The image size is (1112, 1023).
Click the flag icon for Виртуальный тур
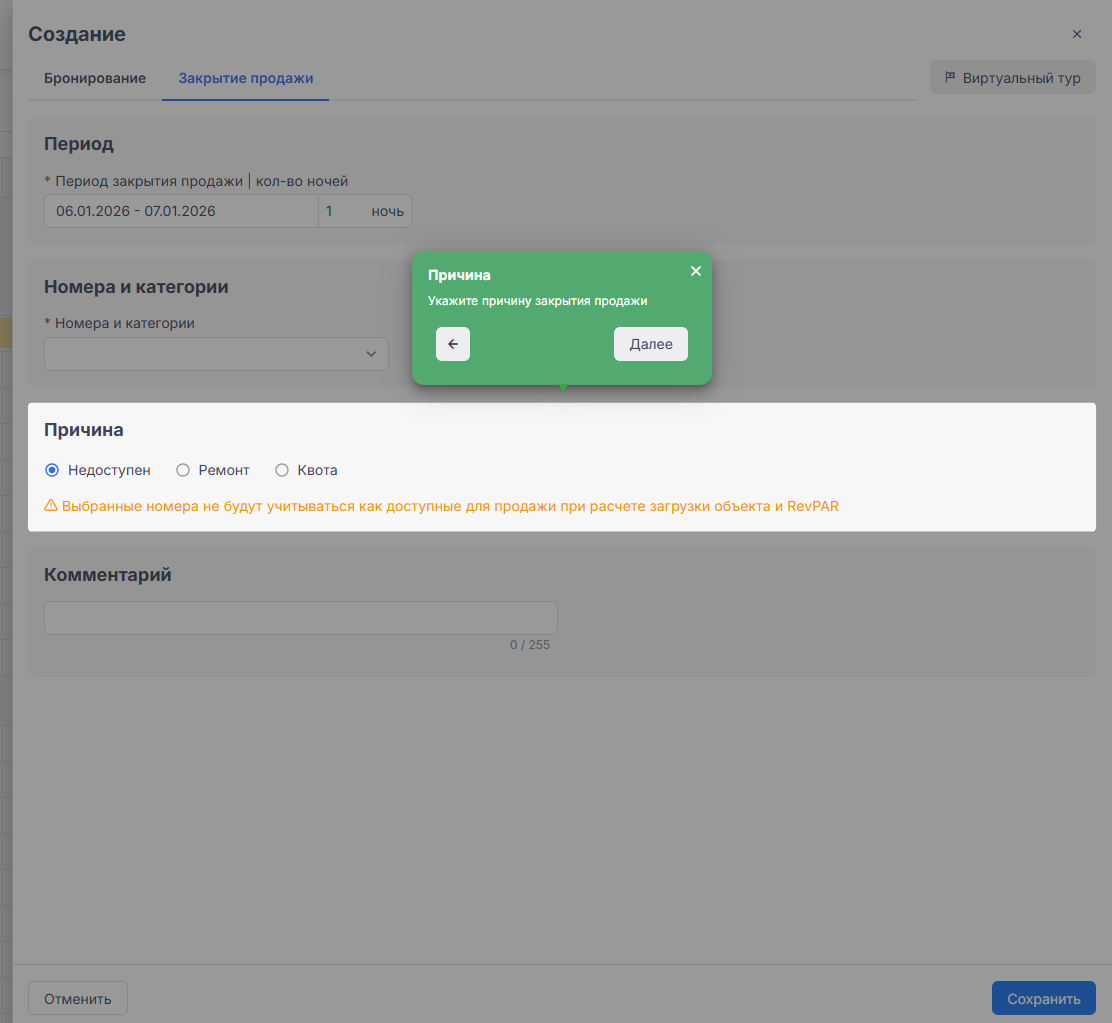(x=950, y=77)
